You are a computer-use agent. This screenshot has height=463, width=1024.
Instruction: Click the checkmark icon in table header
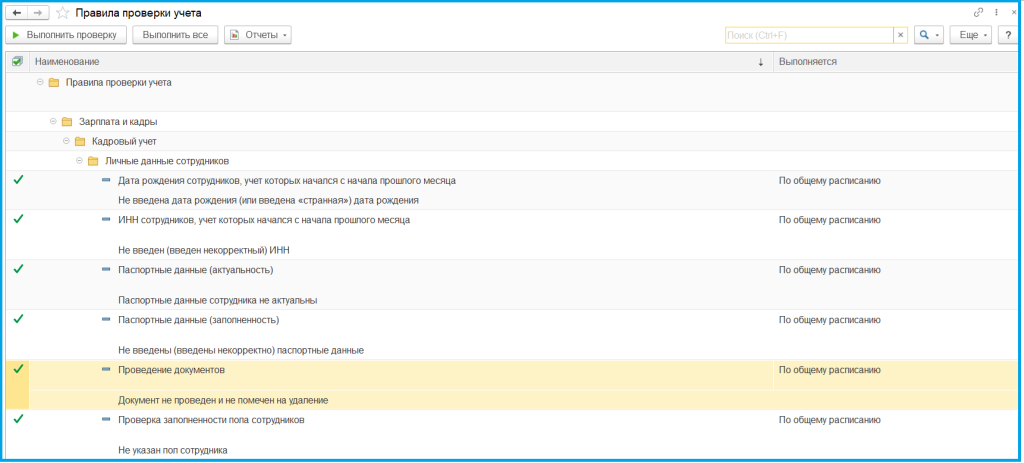17,62
